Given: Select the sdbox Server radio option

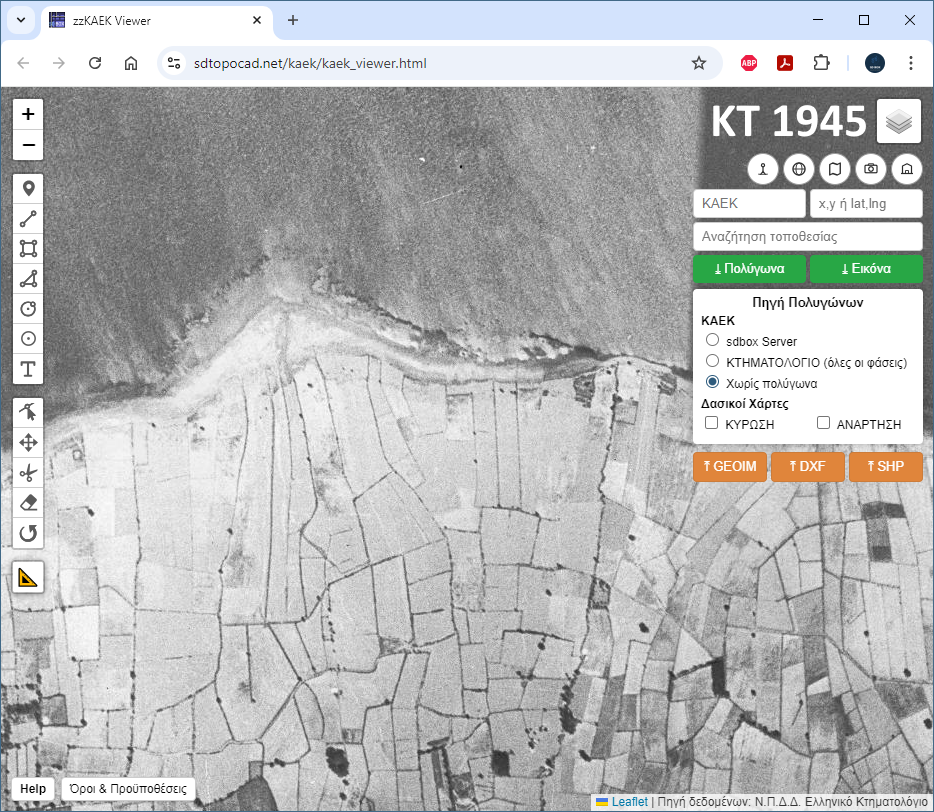Looking at the screenshot, I should (713, 341).
